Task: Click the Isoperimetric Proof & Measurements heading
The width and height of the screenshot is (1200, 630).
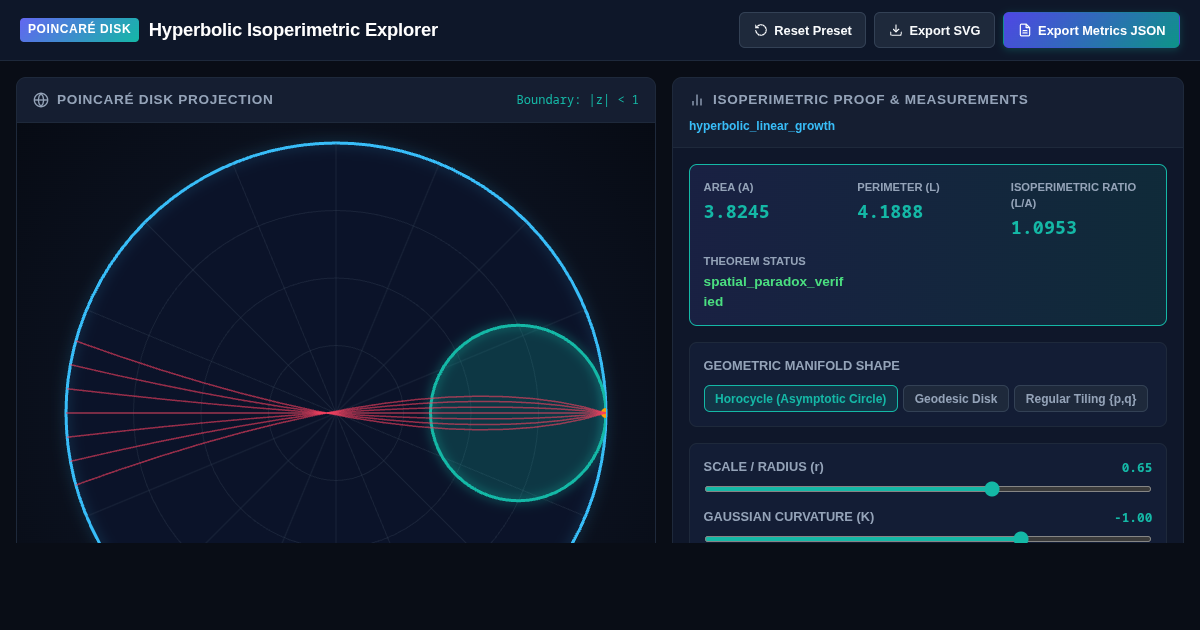Action: tap(870, 100)
